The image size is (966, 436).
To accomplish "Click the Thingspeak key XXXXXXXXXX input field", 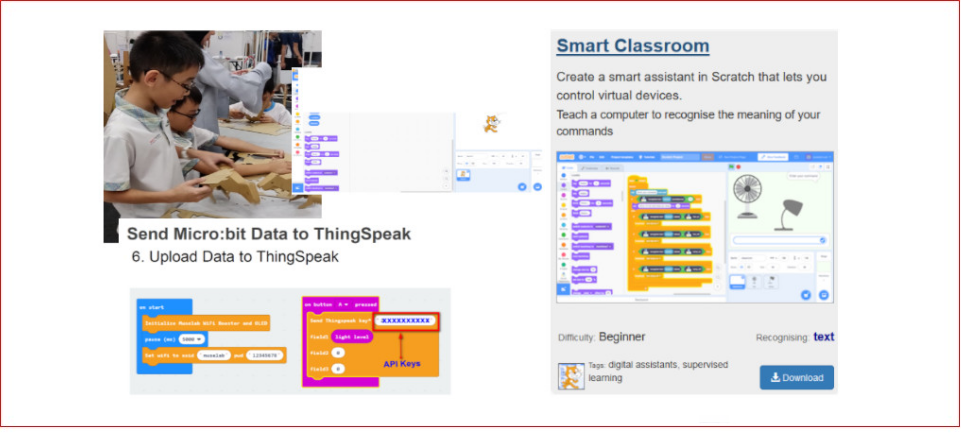I will click(404, 321).
